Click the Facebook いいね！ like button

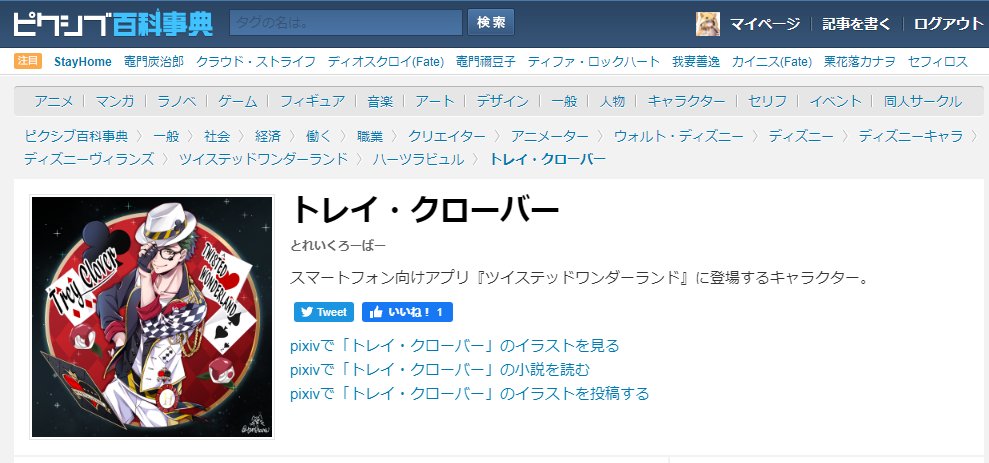click(407, 312)
